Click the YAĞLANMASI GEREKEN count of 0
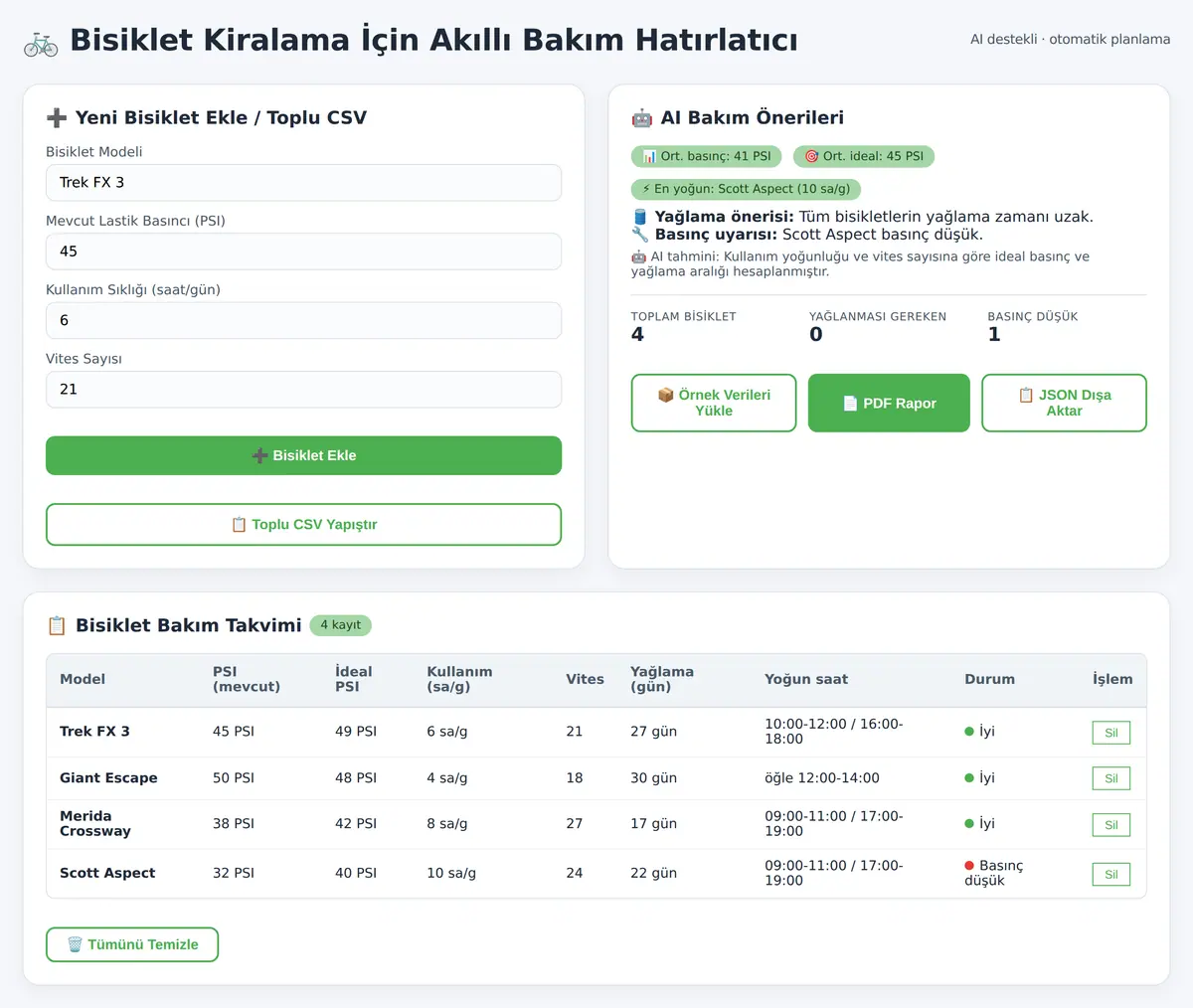This screenshot has width=1193, height=1008. [x=816, y=335]
